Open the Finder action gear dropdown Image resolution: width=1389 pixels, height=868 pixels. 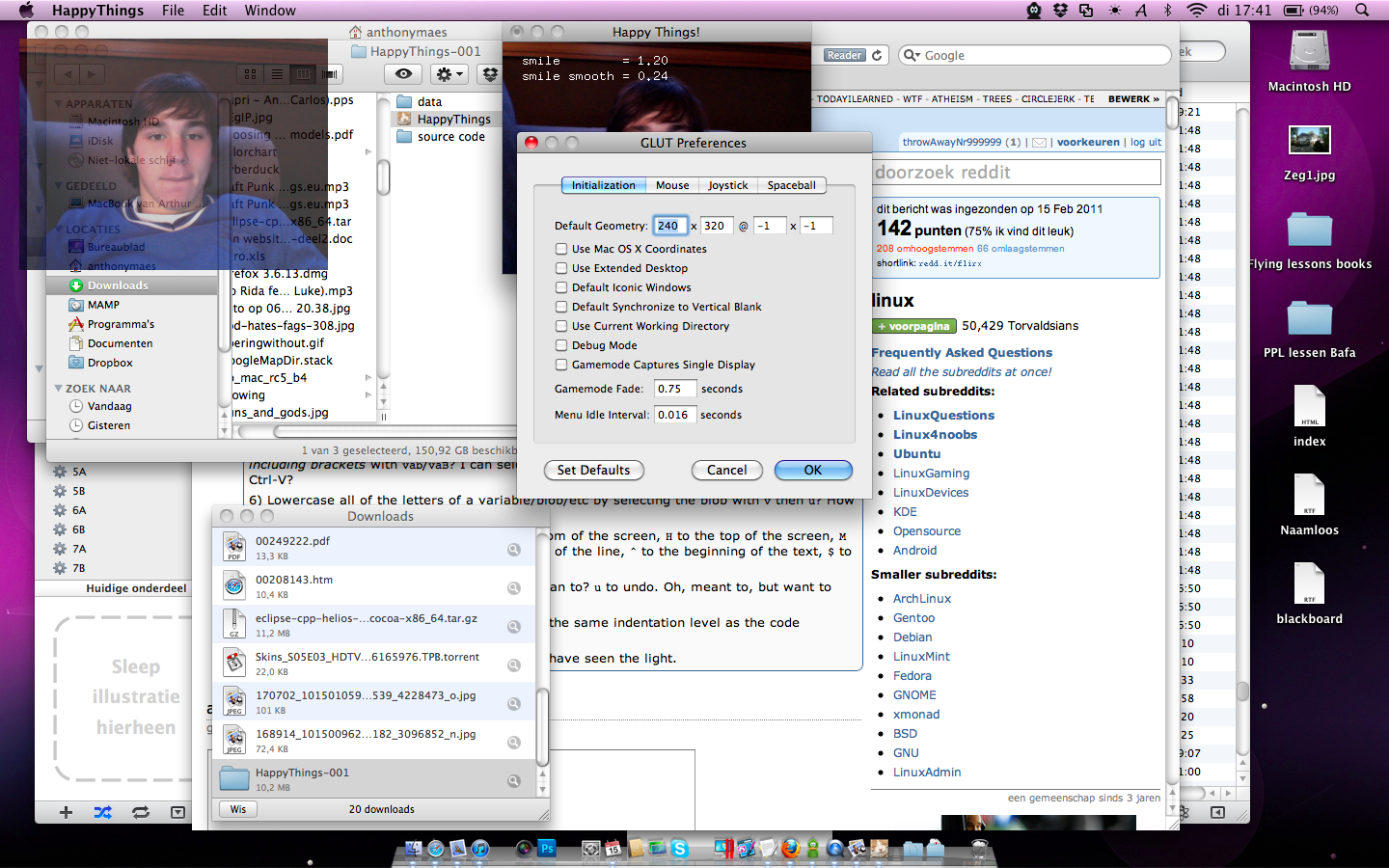(449, 74)
